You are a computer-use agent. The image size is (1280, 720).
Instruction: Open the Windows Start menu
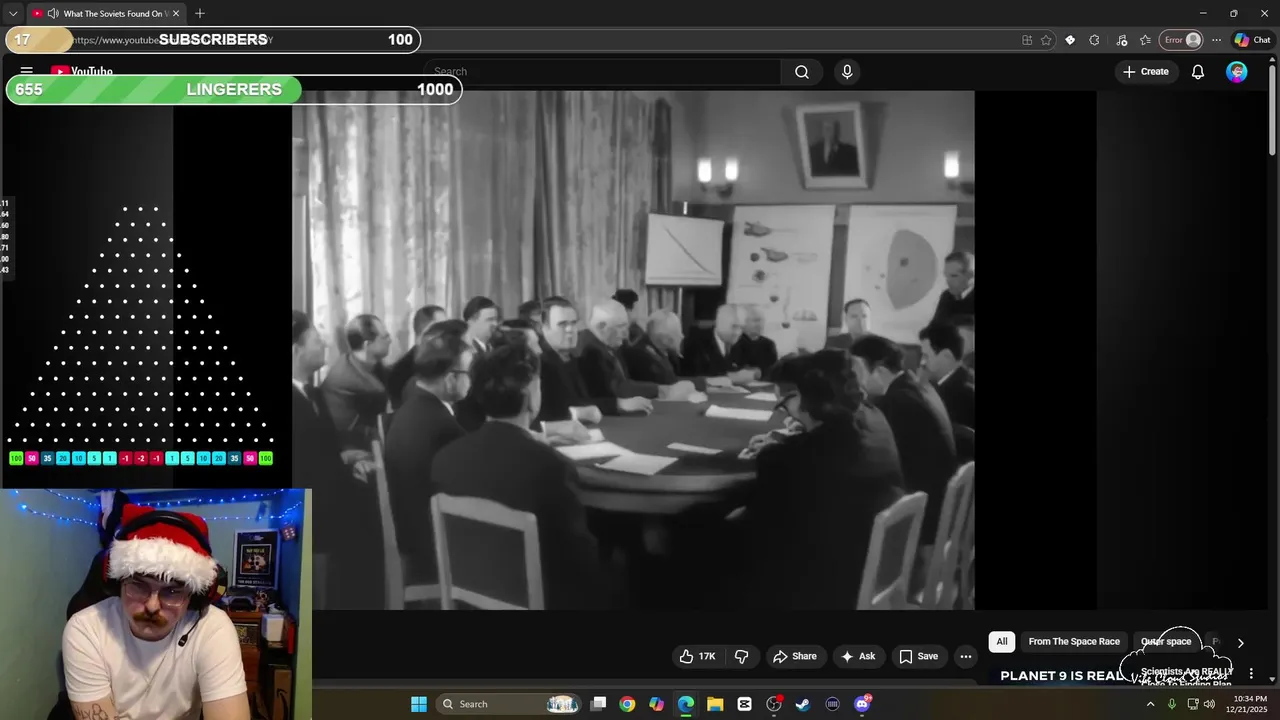pyautogui.click(x=419, y=704)
